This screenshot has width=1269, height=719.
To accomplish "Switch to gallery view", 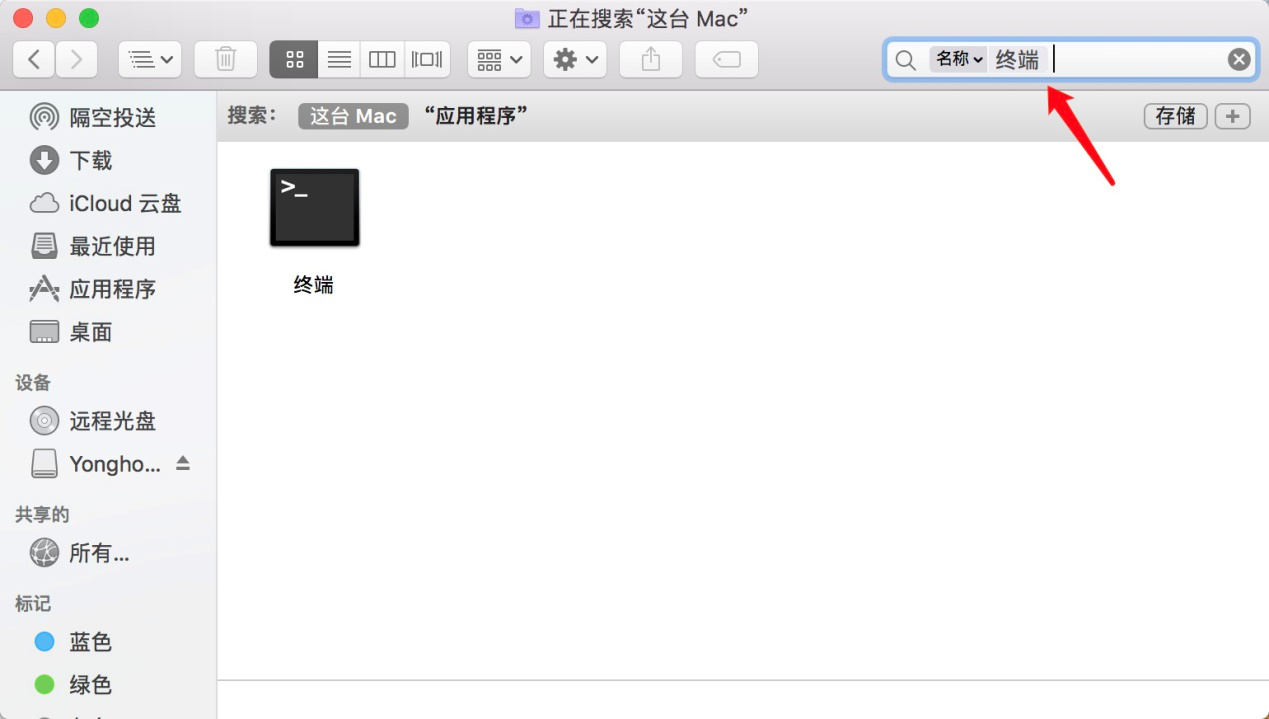I will (x=427, y=60).
